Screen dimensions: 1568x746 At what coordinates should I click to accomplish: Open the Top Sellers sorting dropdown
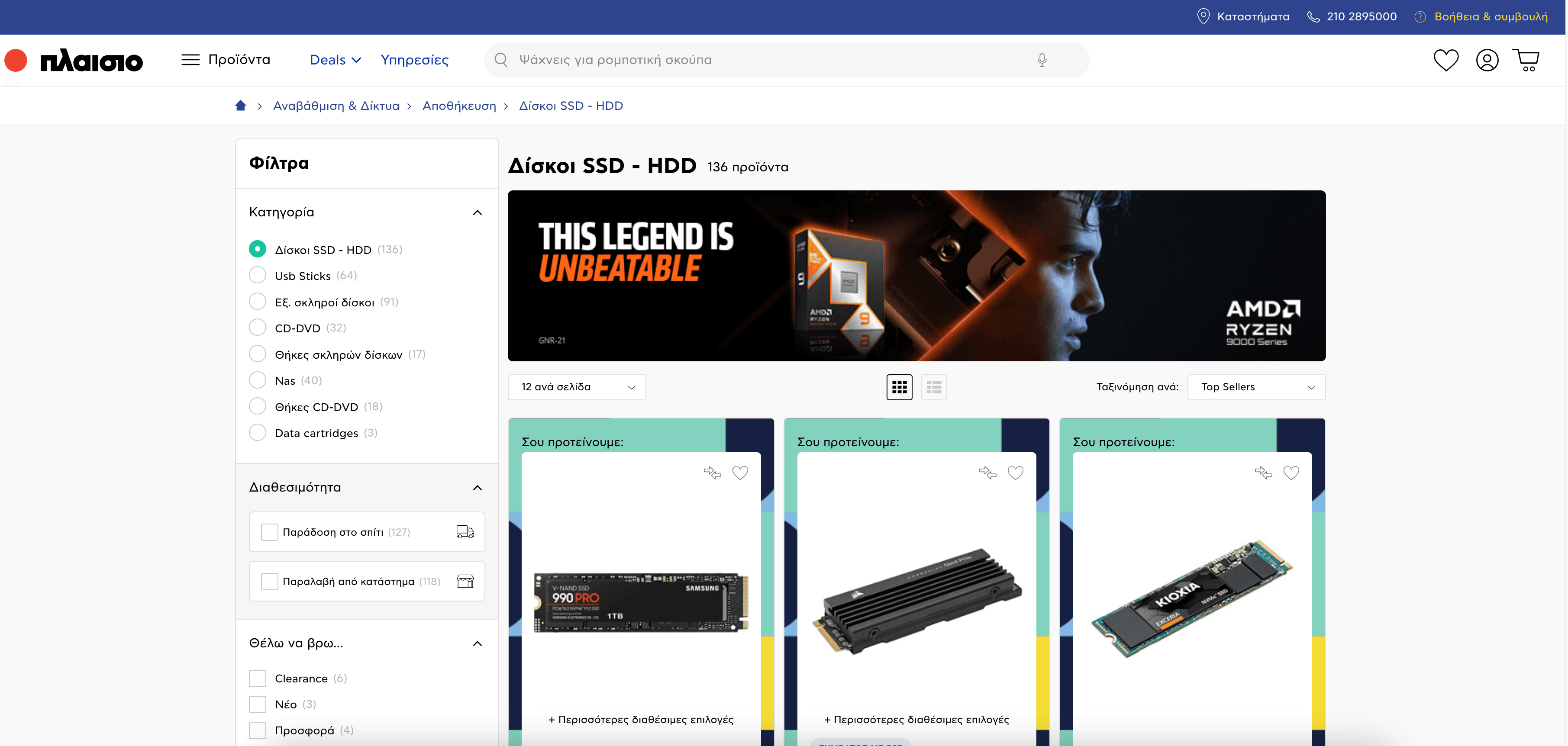1256,387
